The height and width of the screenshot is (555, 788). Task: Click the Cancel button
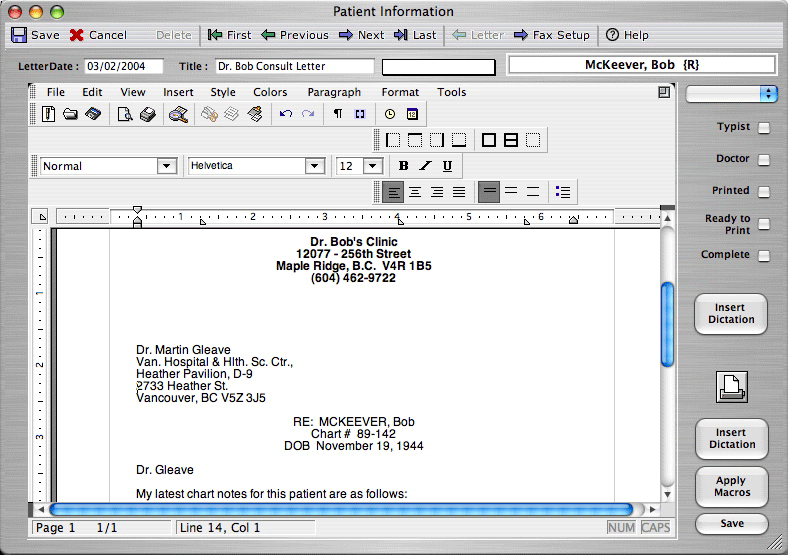tap(98, 35)
